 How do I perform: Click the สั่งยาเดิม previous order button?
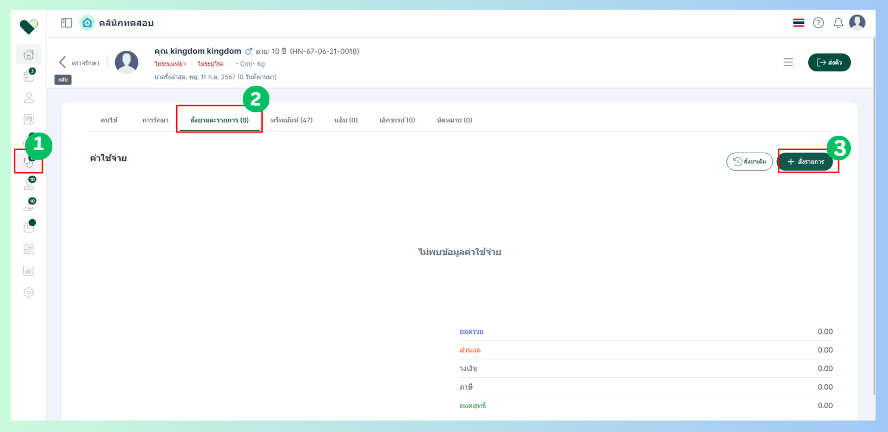click(x=749, y=162)
